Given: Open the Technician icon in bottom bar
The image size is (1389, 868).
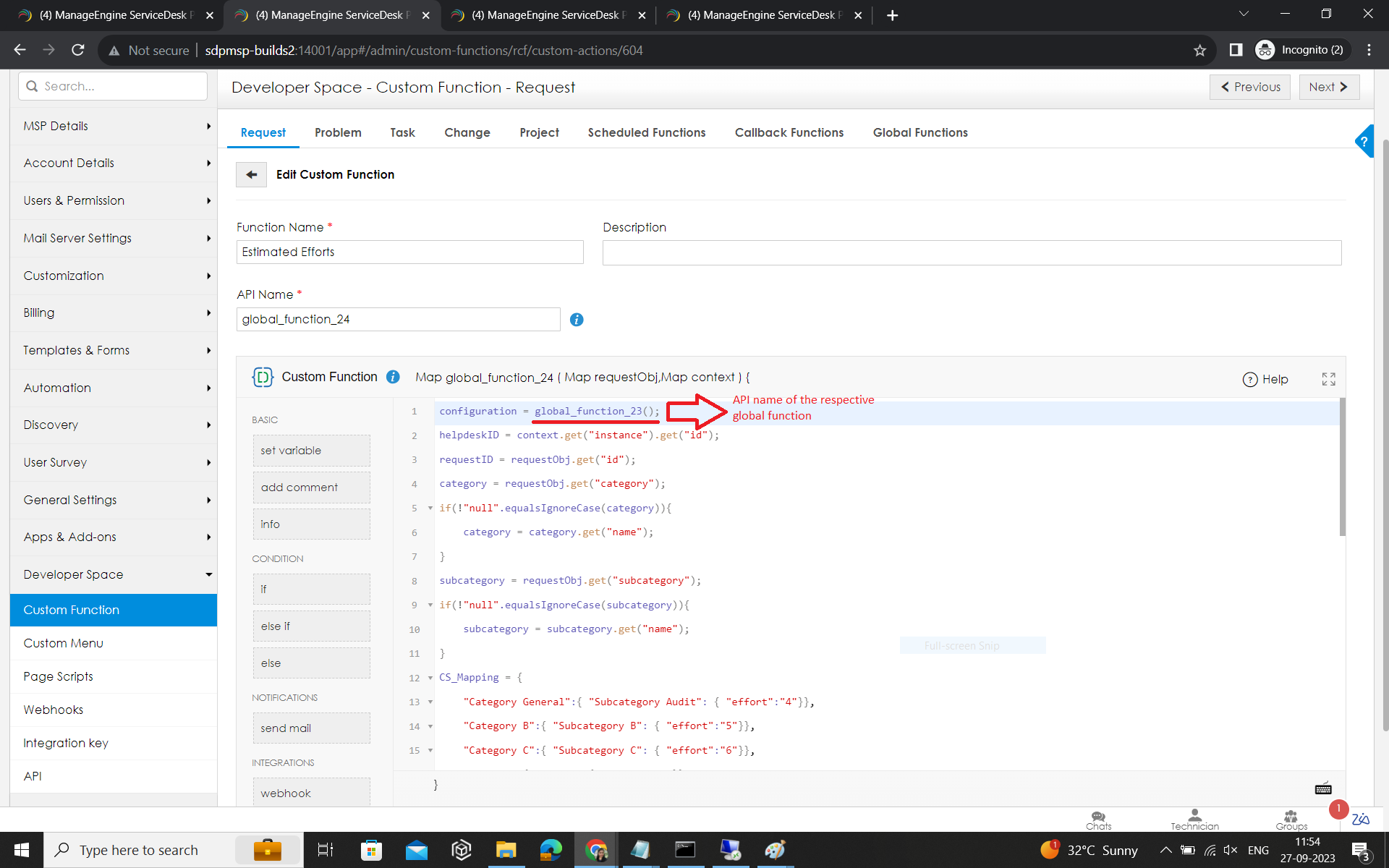Looking at the screenshot, I should 1194,820.
